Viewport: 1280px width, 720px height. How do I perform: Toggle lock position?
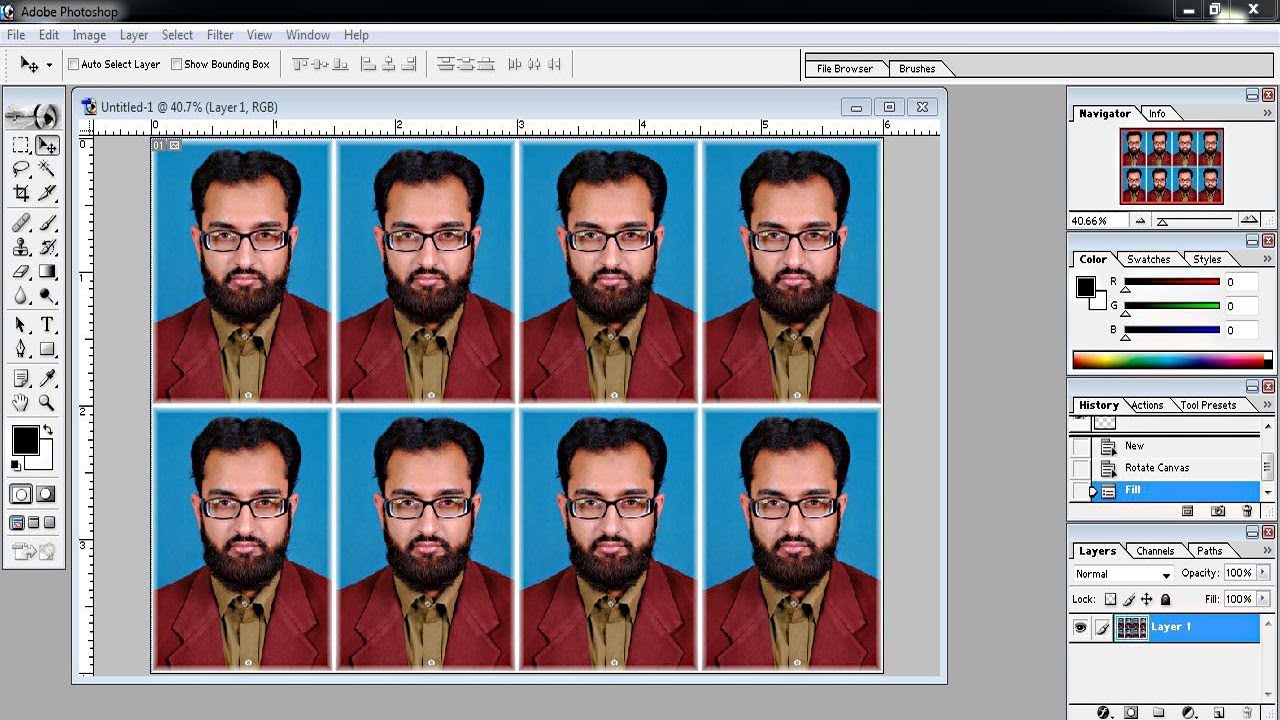tap(1147, 599)
